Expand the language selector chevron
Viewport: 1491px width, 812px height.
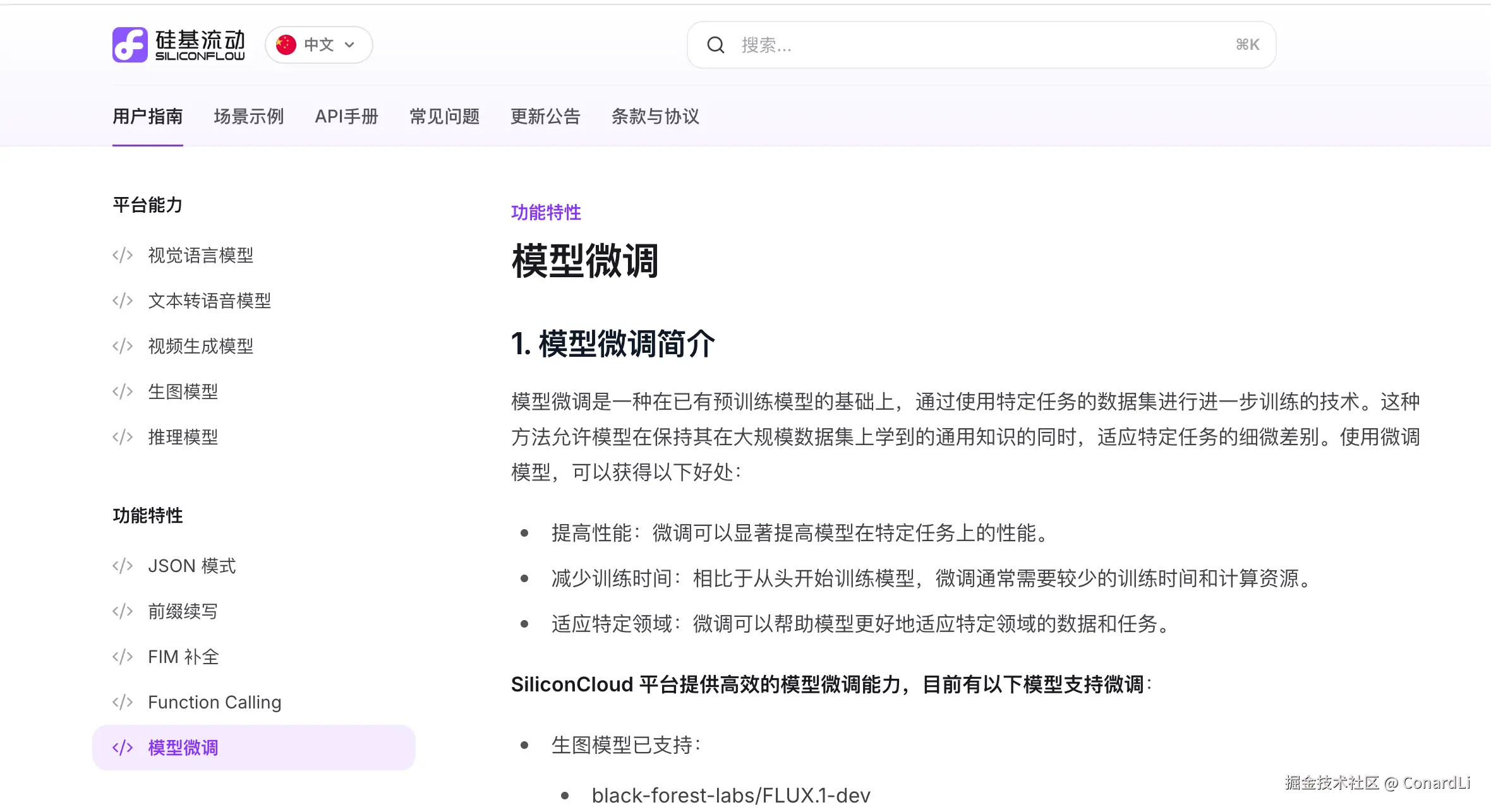[349, 45]
